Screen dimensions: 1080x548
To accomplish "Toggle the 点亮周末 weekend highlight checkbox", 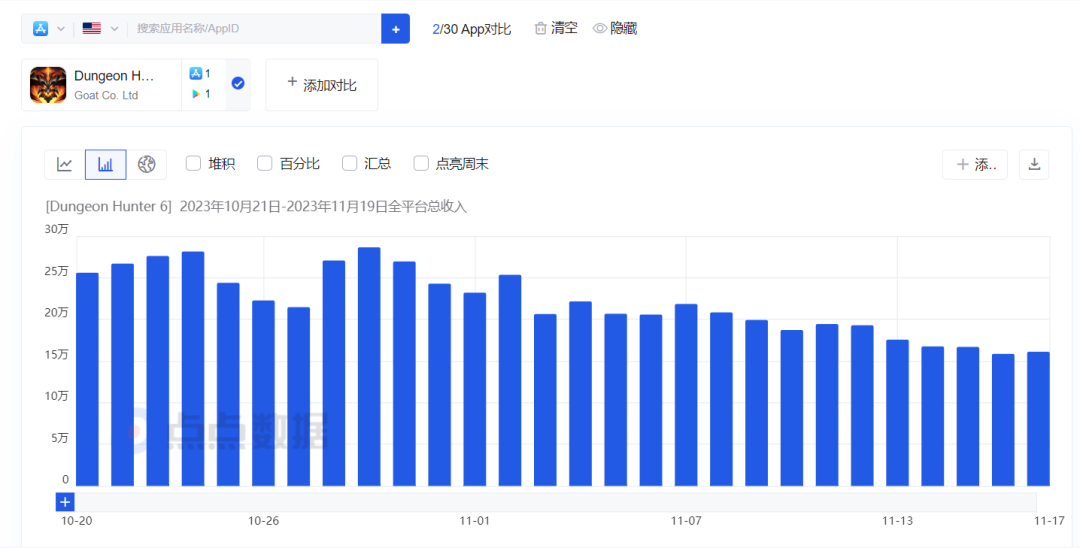I will [421, 164].
